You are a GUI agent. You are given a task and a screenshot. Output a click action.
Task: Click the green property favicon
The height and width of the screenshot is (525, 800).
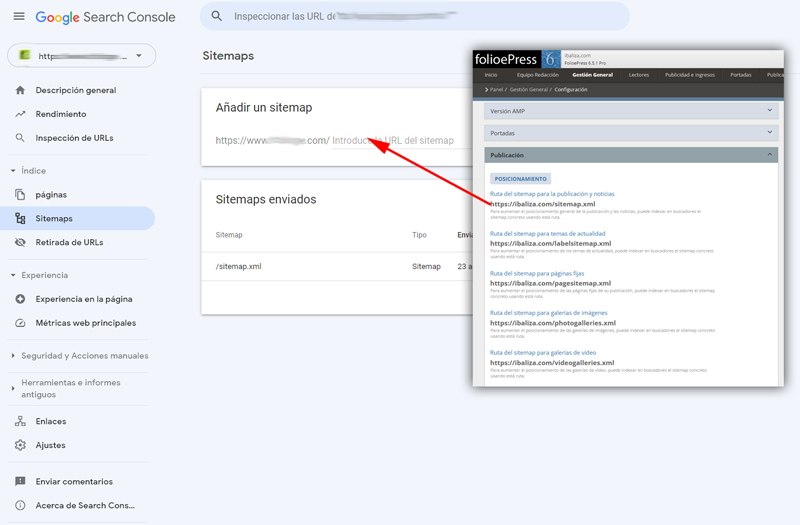coord(24,55)
